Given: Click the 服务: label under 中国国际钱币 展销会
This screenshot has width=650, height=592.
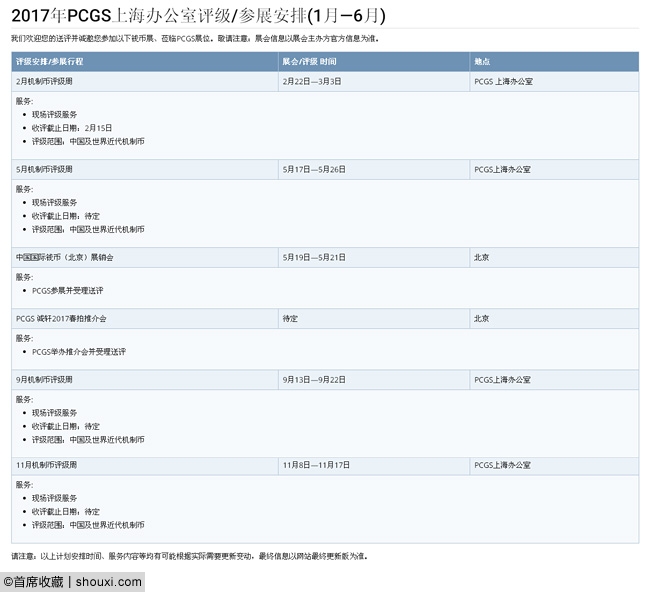Looking at the screenshot, I should click(24, 277).
